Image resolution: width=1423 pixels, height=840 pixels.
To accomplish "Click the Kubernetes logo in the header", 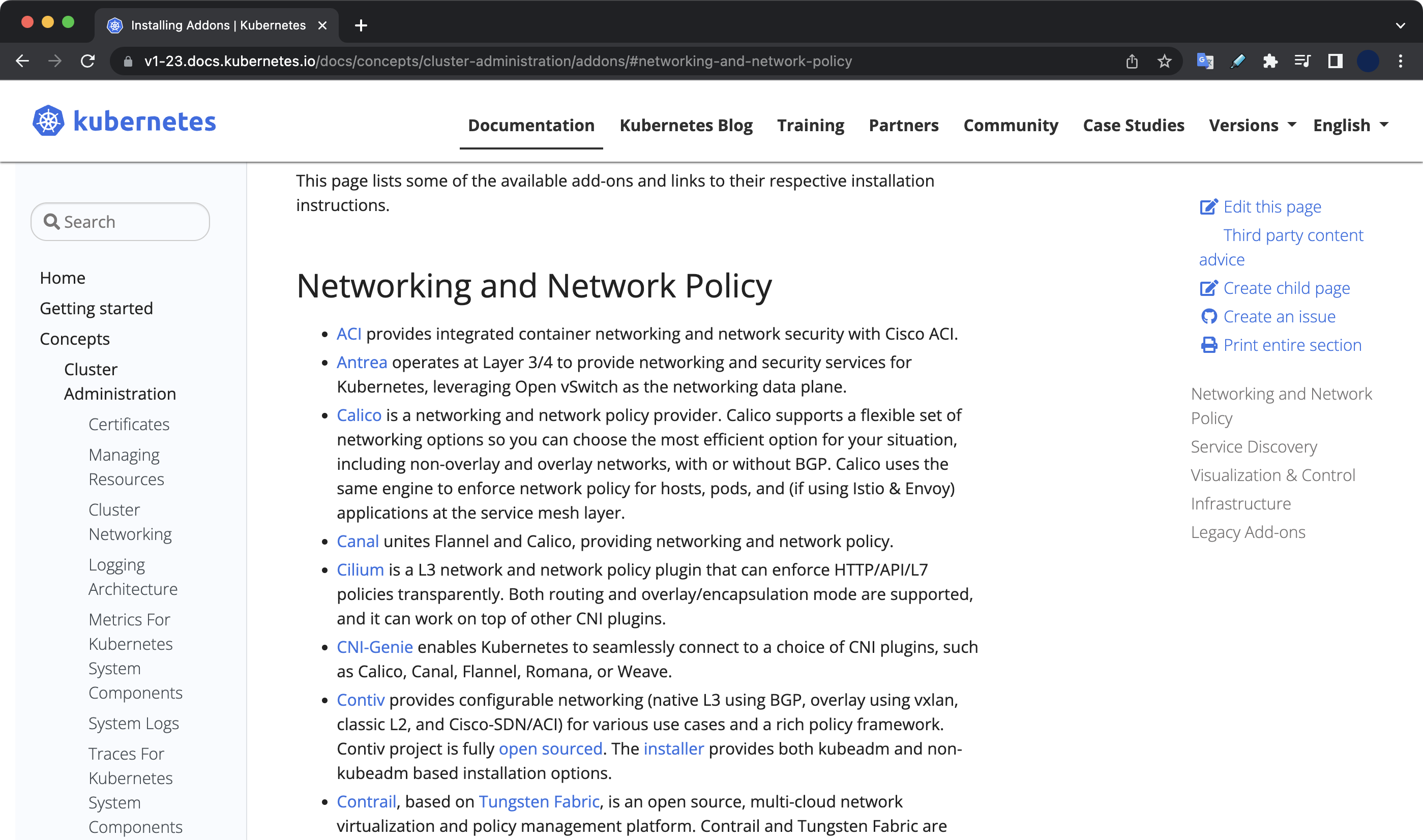I will tap(49, 121).
